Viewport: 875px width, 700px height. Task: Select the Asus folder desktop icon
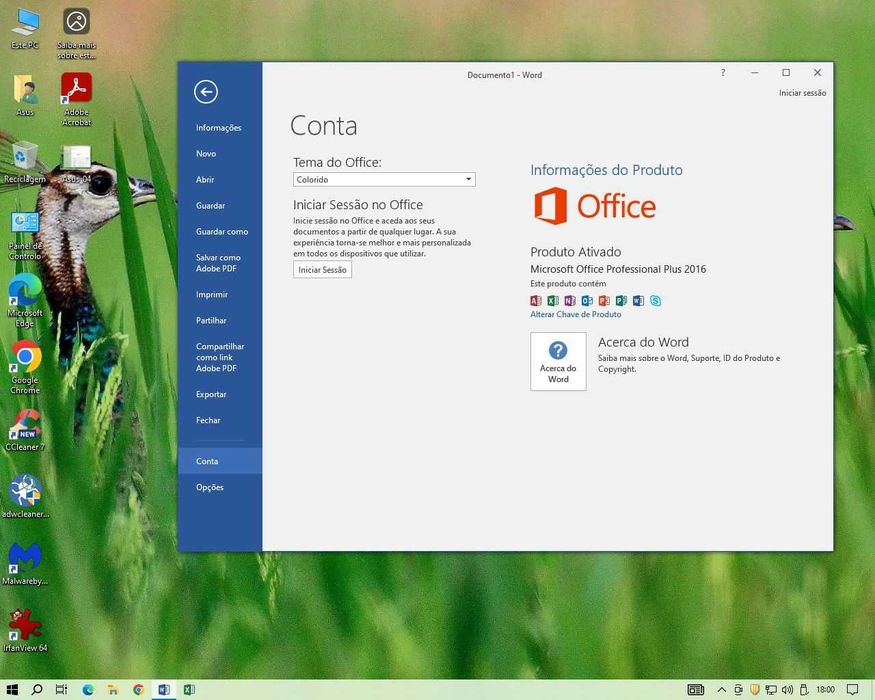pyautogui.click(x=25, y=95)
